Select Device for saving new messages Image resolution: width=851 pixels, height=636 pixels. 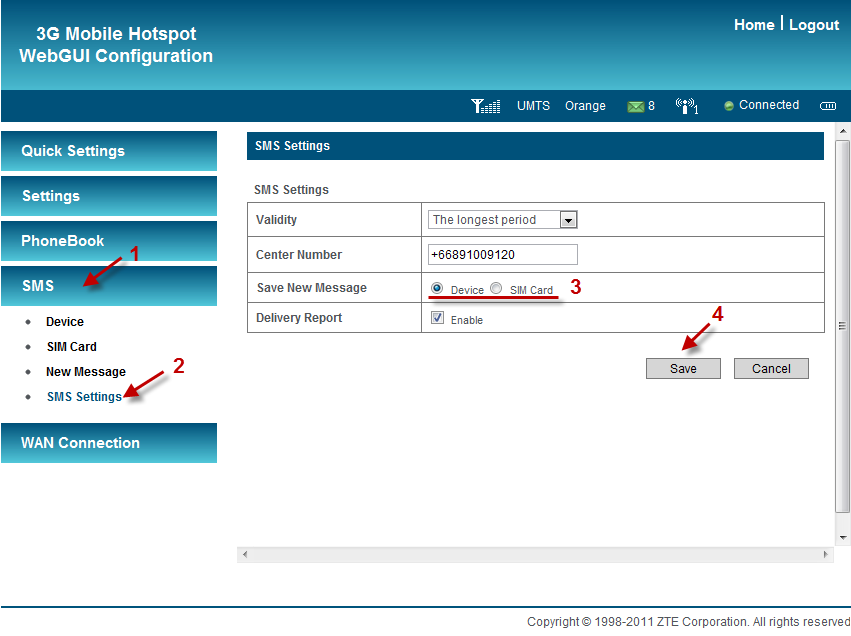pos(437,289)
